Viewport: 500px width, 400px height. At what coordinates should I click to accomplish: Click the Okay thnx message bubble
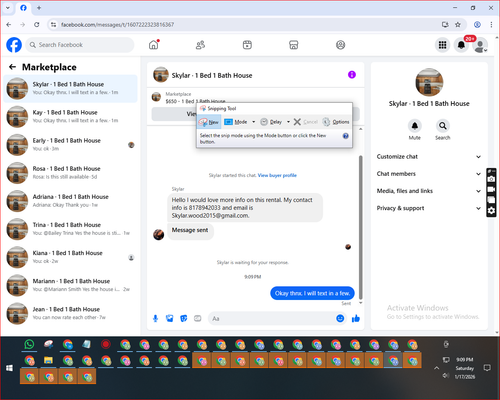point(312,293)
